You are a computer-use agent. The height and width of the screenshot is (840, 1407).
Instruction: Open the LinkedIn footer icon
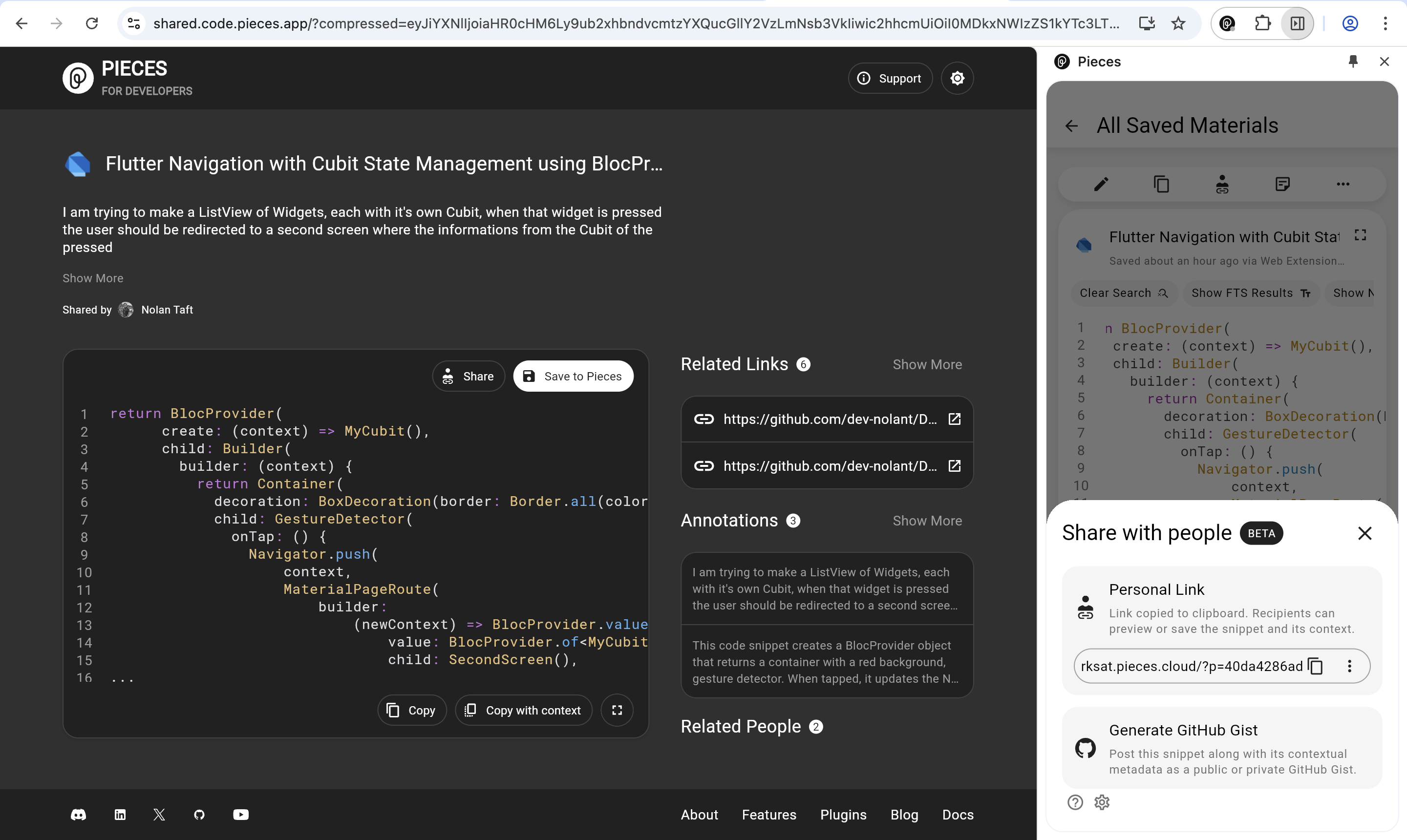(120, 815)
